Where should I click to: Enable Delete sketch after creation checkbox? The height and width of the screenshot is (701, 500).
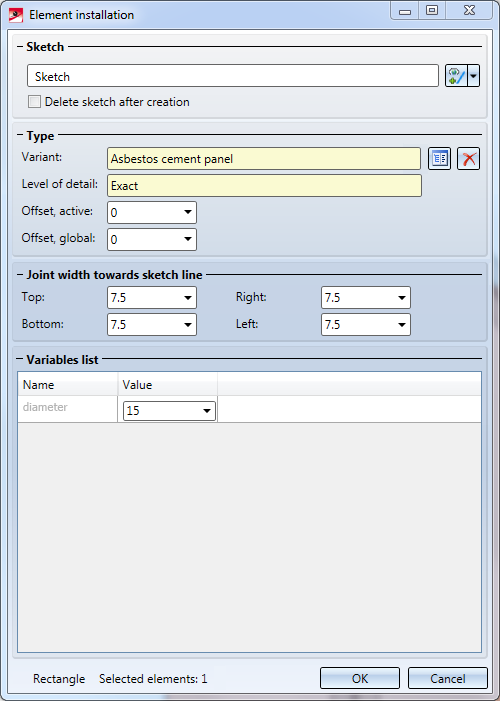pos(34,101)
